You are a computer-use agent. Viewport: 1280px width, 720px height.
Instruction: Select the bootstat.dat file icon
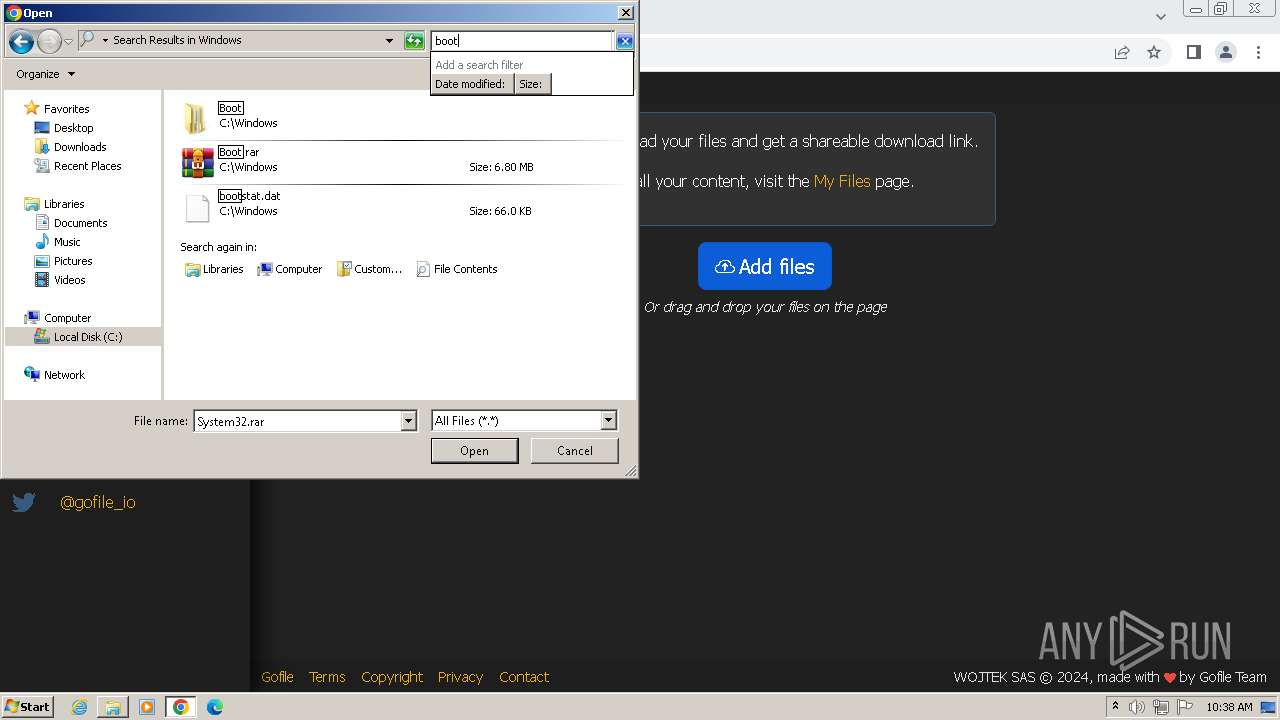[197, 206]
